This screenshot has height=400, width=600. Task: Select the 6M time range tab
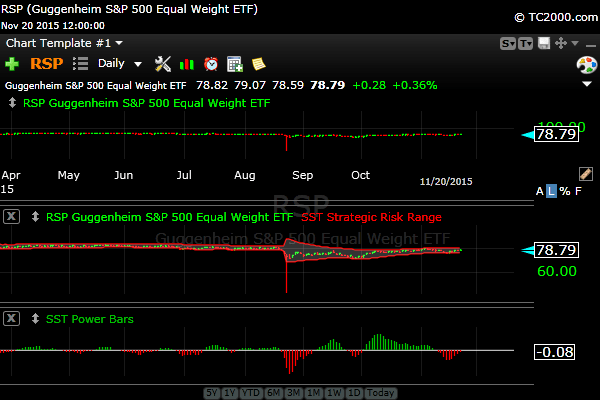click(273, 393)
